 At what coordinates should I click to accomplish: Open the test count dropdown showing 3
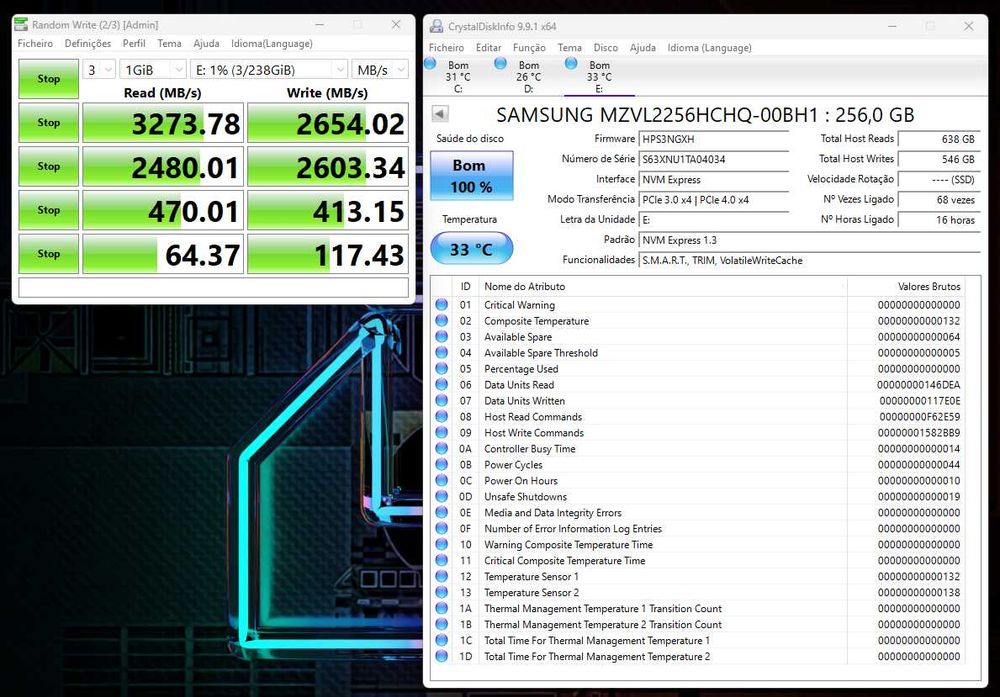coord(99,70)
